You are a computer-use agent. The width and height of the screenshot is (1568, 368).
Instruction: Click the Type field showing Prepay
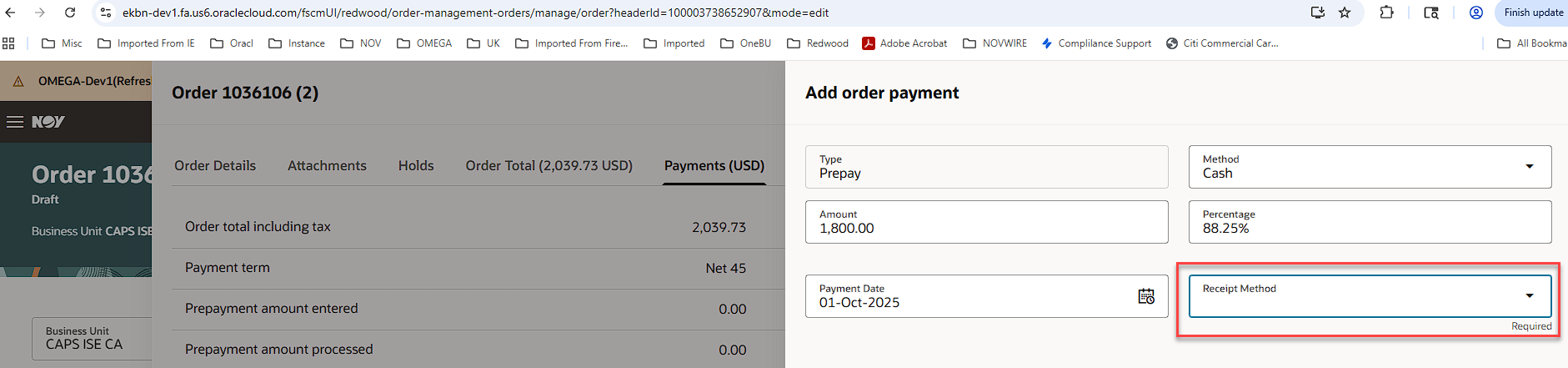[986, 167]
